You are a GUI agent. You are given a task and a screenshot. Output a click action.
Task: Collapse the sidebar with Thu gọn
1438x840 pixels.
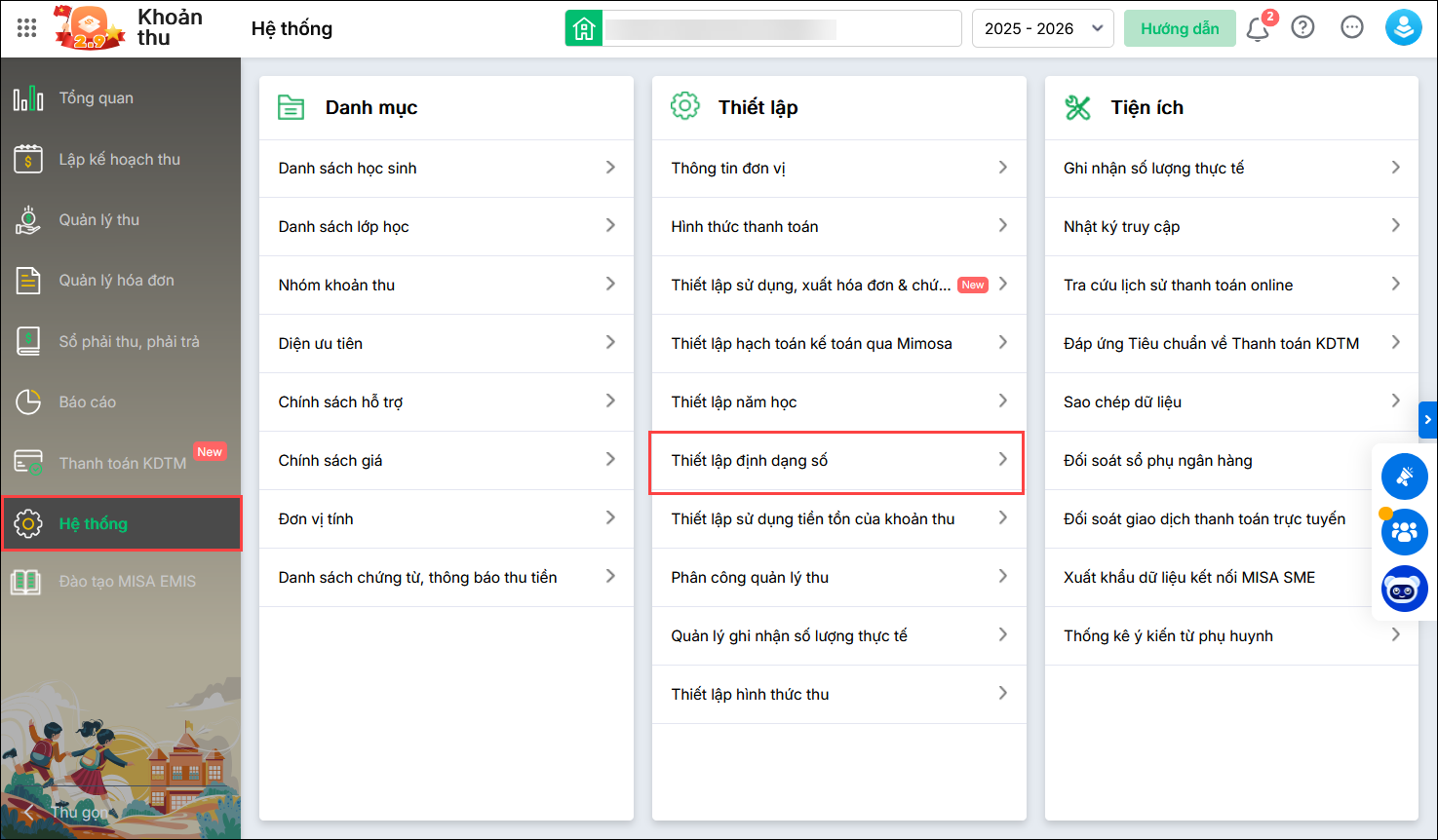66,812
